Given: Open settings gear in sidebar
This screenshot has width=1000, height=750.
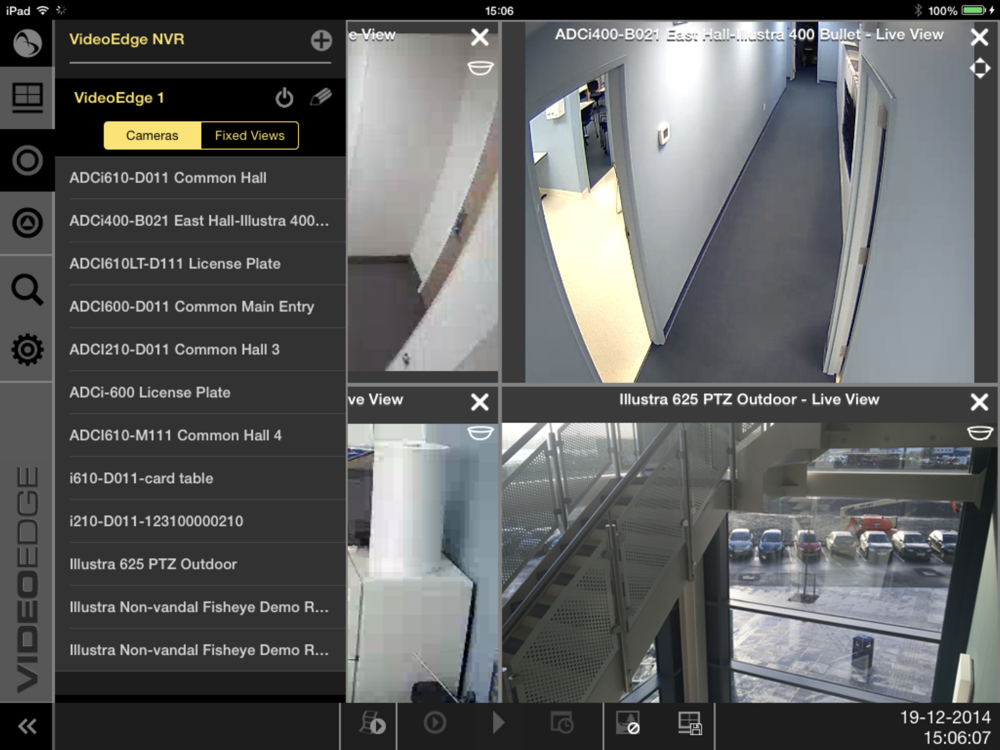Looking at the screenshot, I should click(27, 349).
